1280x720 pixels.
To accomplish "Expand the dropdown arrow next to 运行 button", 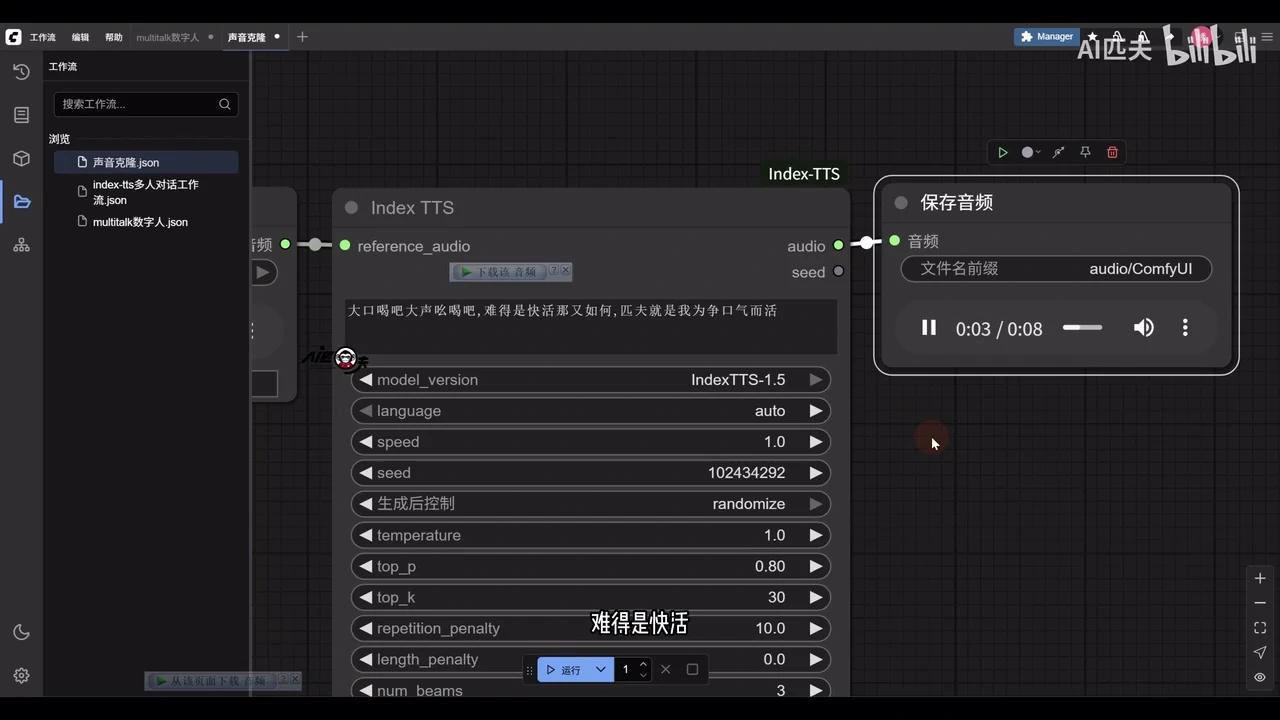I will (x=600, y=669).
